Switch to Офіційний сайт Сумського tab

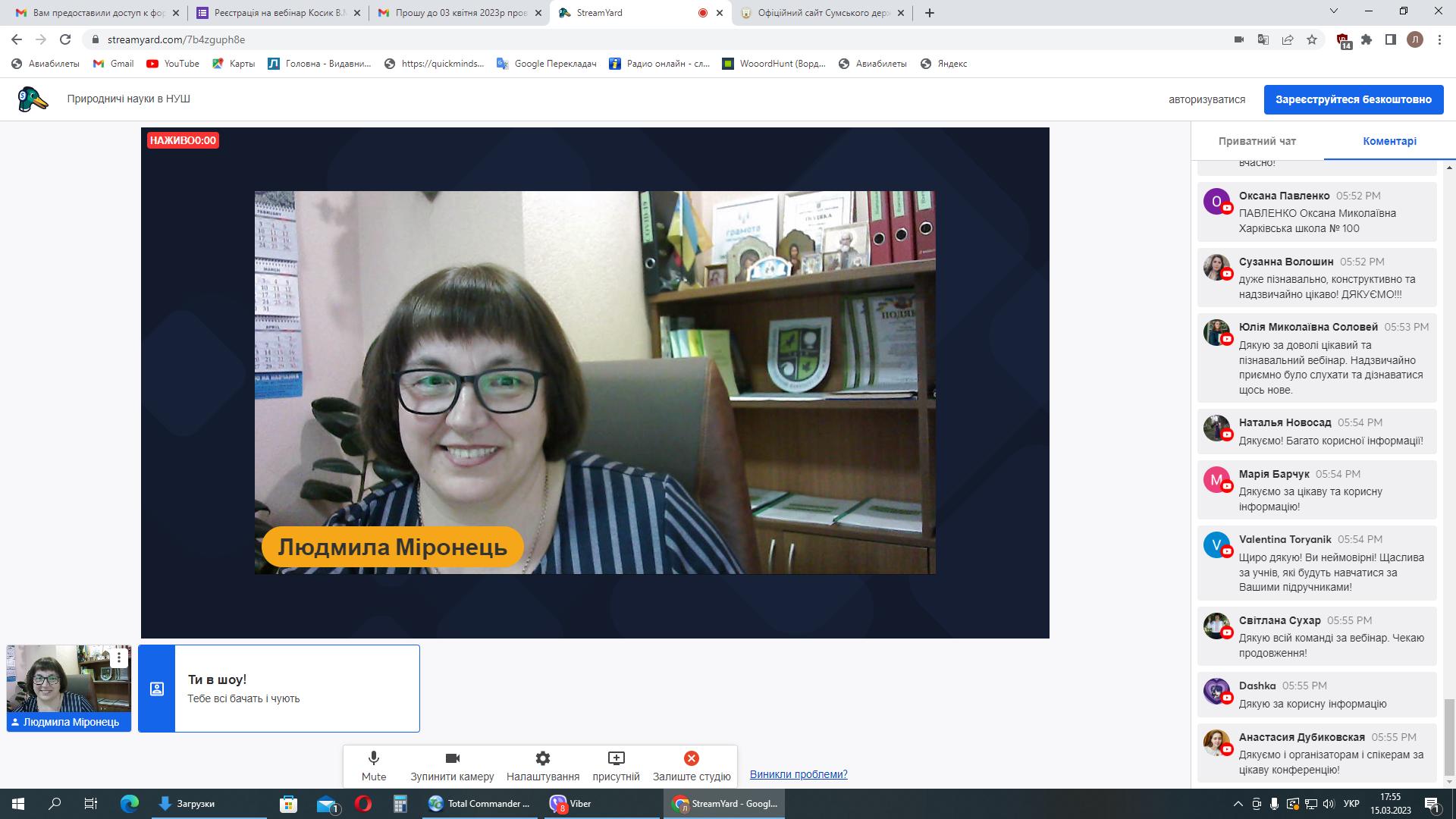(823, 13)
